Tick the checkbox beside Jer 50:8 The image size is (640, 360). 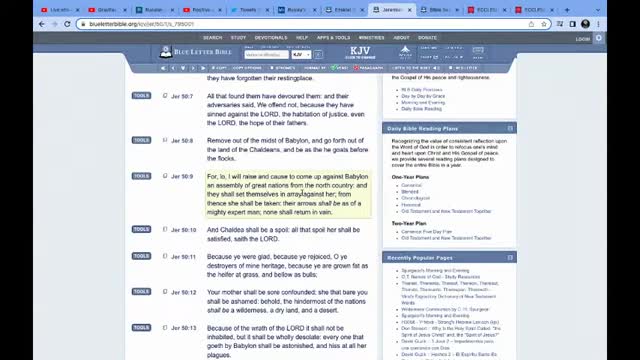pos(165,140)
